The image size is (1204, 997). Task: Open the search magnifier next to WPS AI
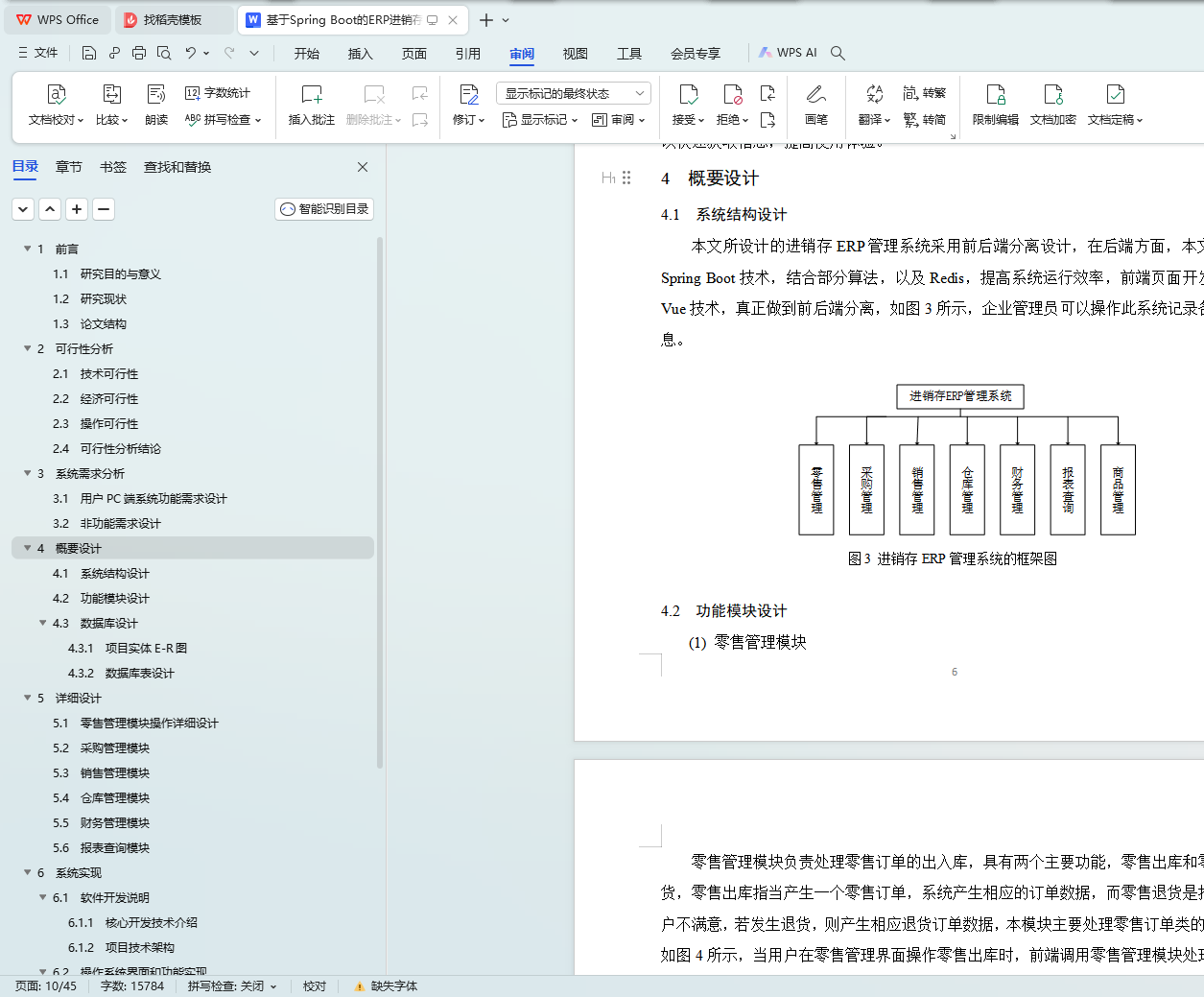pyautogui.click(x=838, y=53)
